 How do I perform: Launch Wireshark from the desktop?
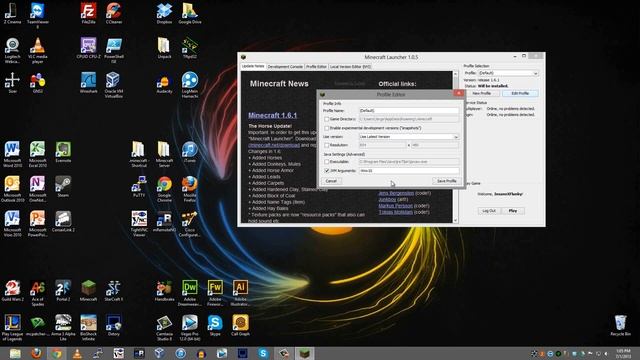pyautogui.click(x=88, y=82)
